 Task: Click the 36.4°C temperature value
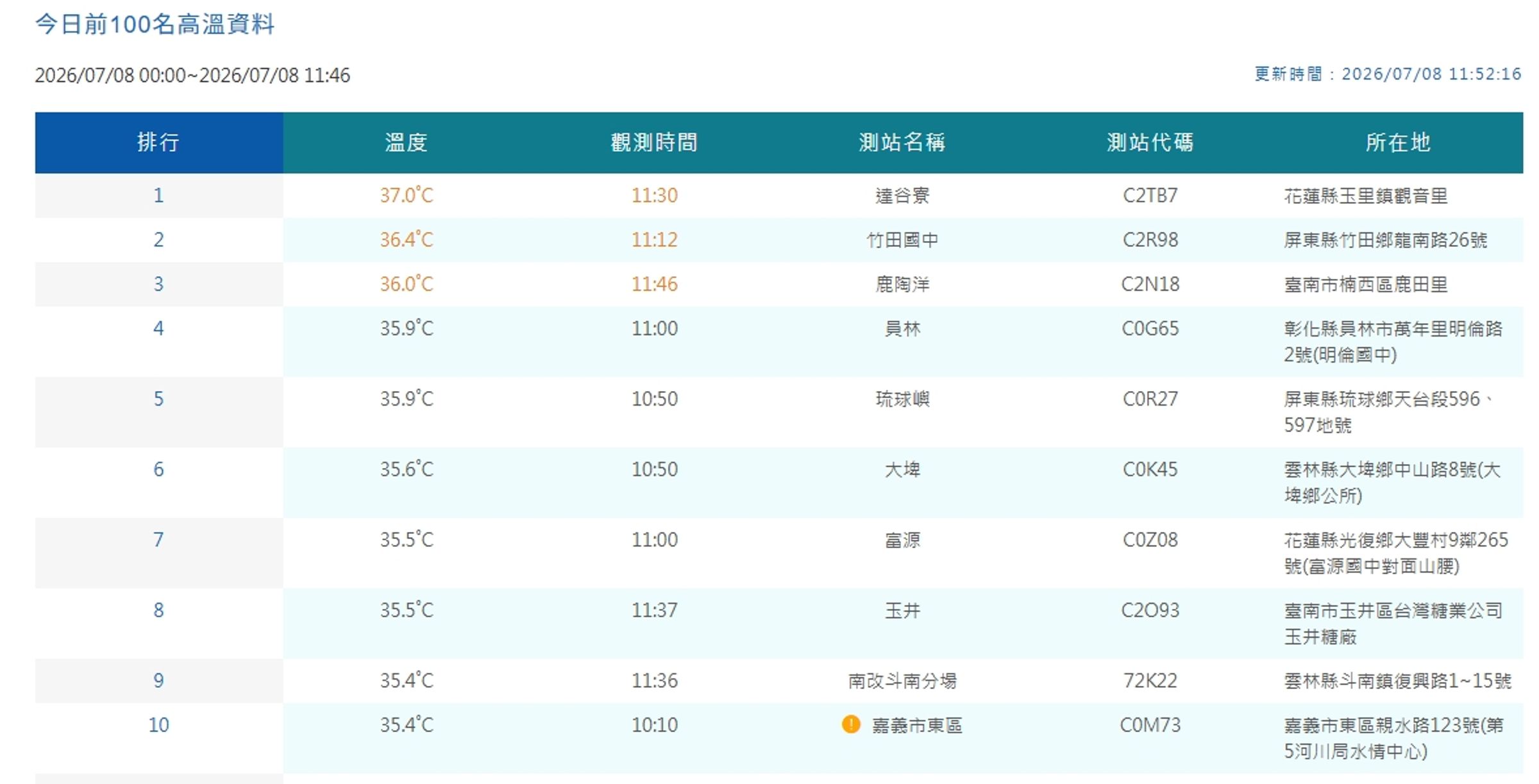coord(407,240)
